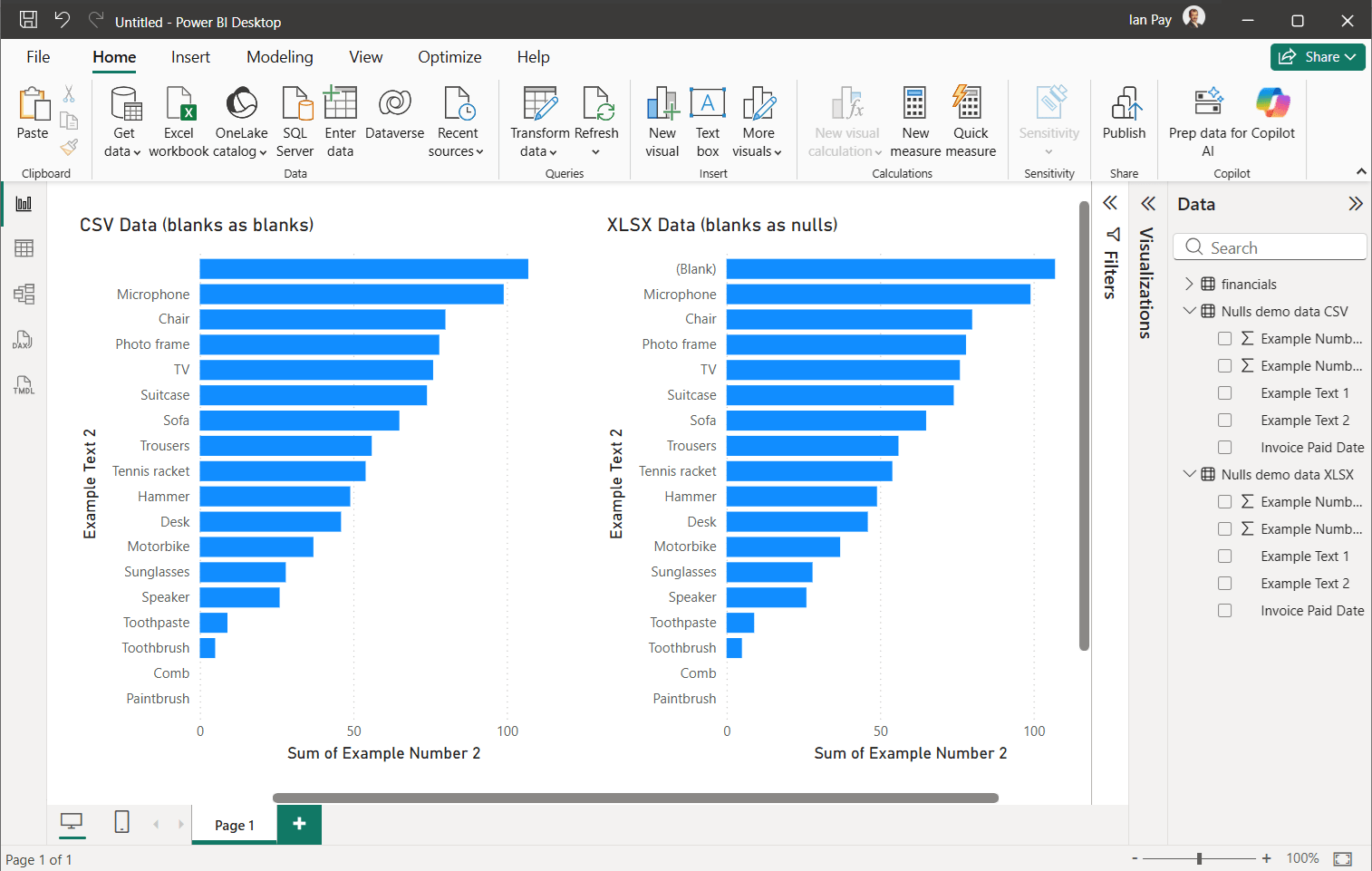This screenshot has width=1372, height=871.
Task: Open the Optimize ribbon tab
Action: coord(449,57)
